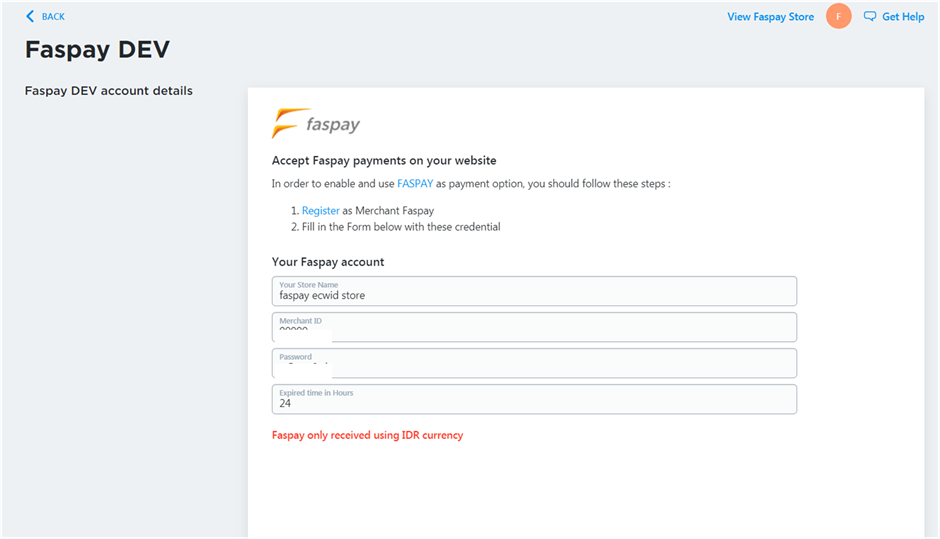Click the Your Faspay account heading
This screenshot has width=940, height=539.
[x=328, y=262]
